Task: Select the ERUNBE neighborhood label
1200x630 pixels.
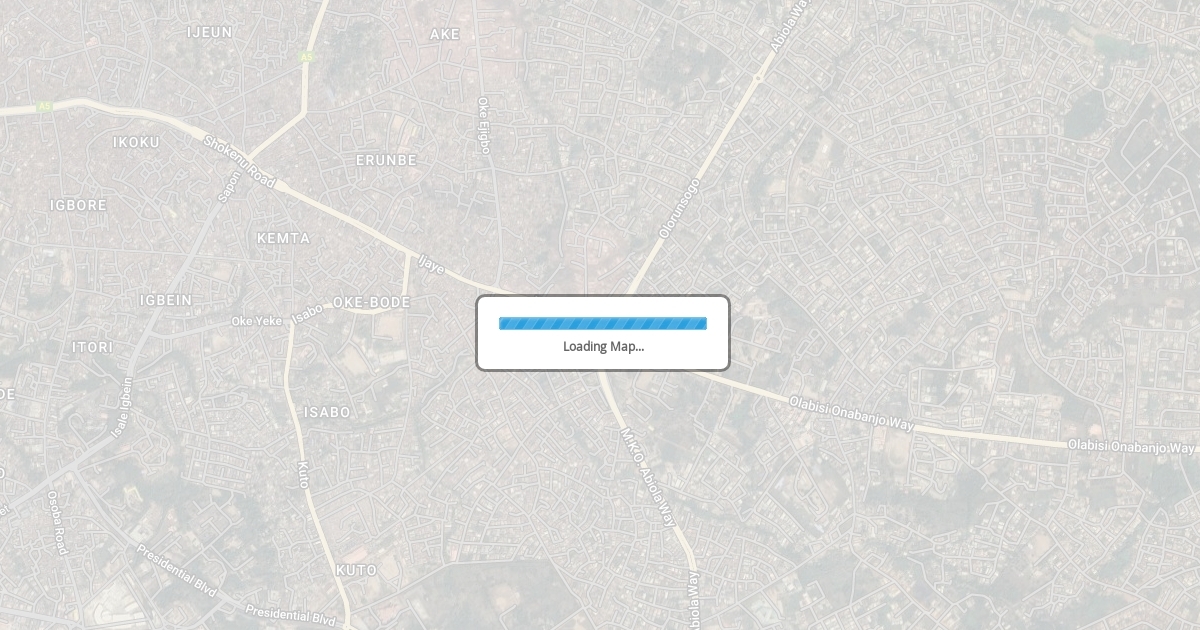Action: [x=387, y=160]
